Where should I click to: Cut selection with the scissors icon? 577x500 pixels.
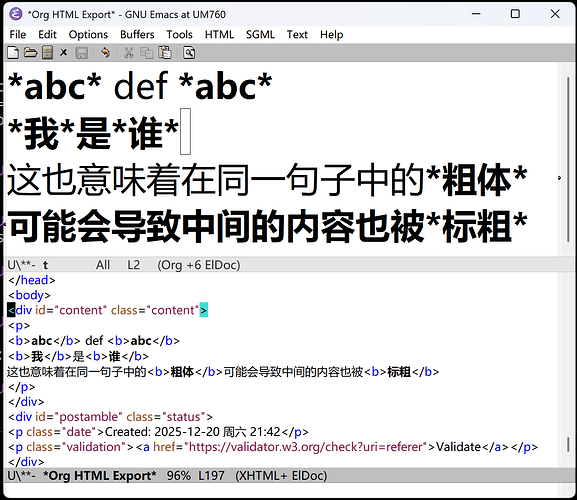[x=129, y=53]
